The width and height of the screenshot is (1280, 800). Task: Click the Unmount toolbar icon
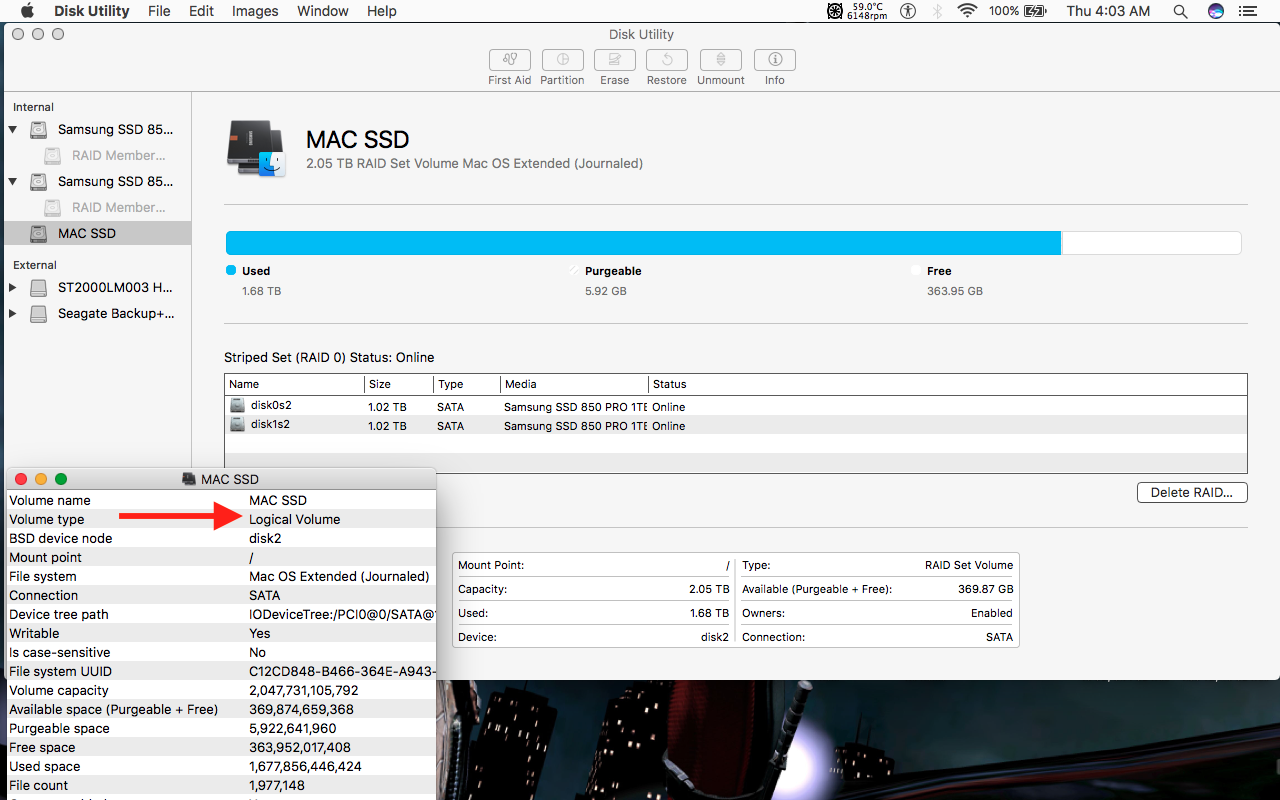coord(721,60)
